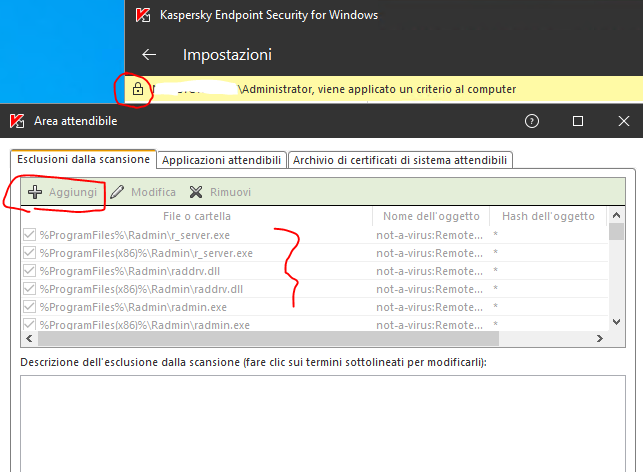The image size is (643, 472).
Task: Toggle checkbox for %ProgramFiles%\Radmin\r_server.exe
Action: coord(30,235)
